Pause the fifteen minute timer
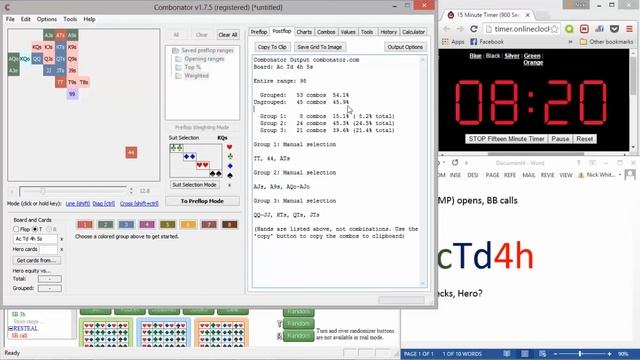This screenshot has height=360, width=640. [560, 139]
